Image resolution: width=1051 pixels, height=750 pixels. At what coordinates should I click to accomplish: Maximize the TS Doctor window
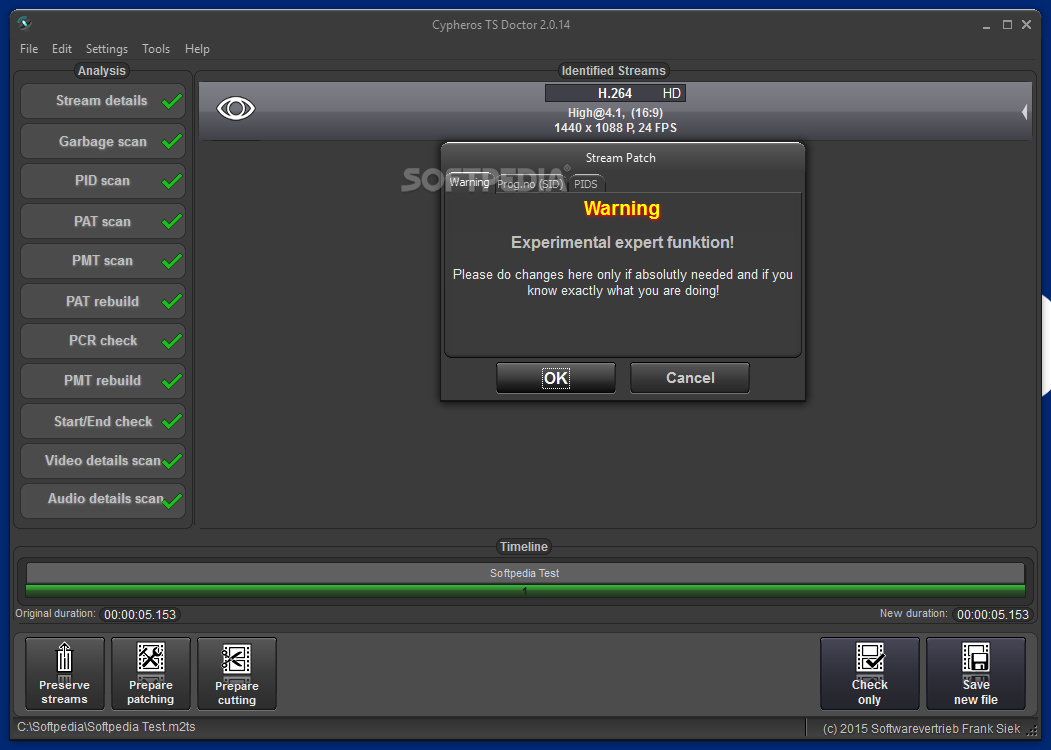[x=1007, y=25]
